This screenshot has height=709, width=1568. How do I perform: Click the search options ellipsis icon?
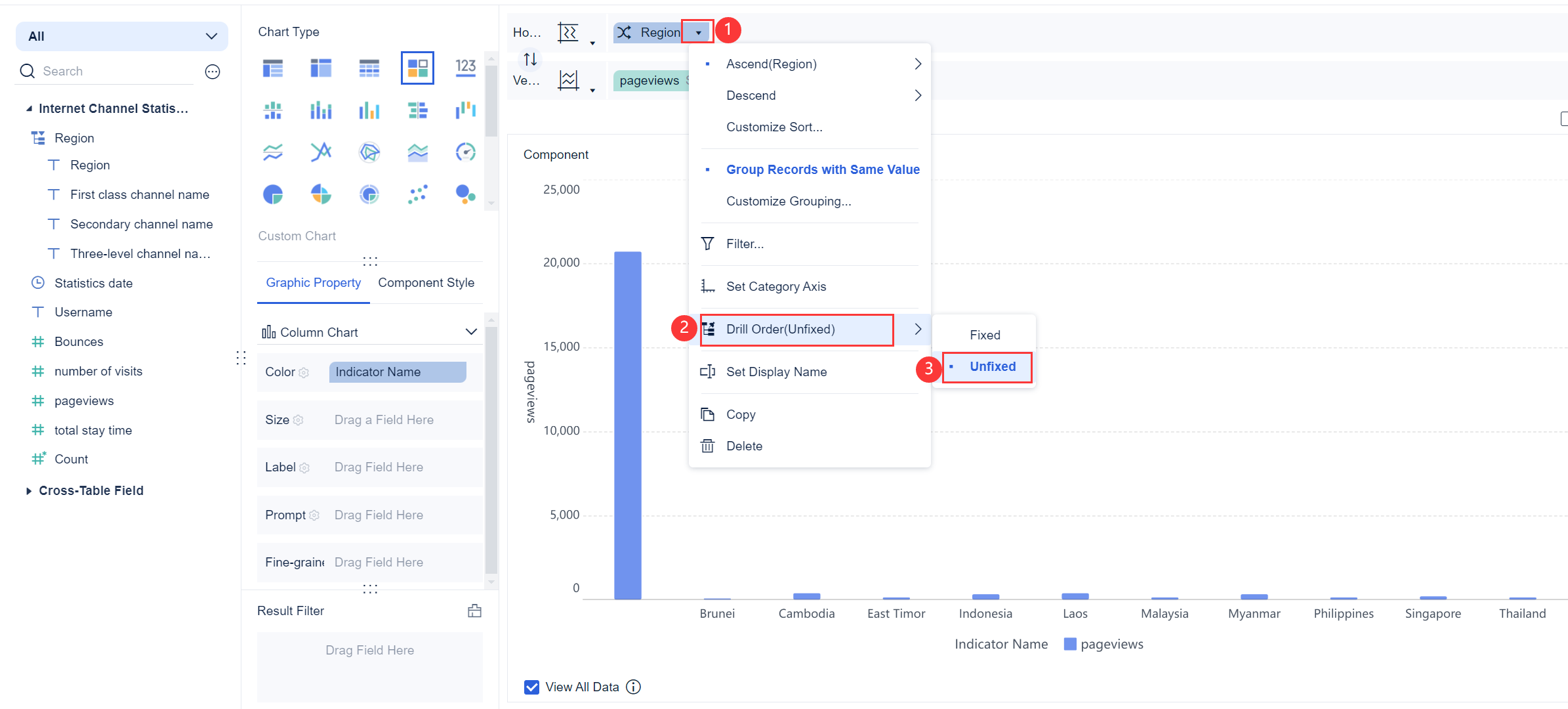(213, 72)
